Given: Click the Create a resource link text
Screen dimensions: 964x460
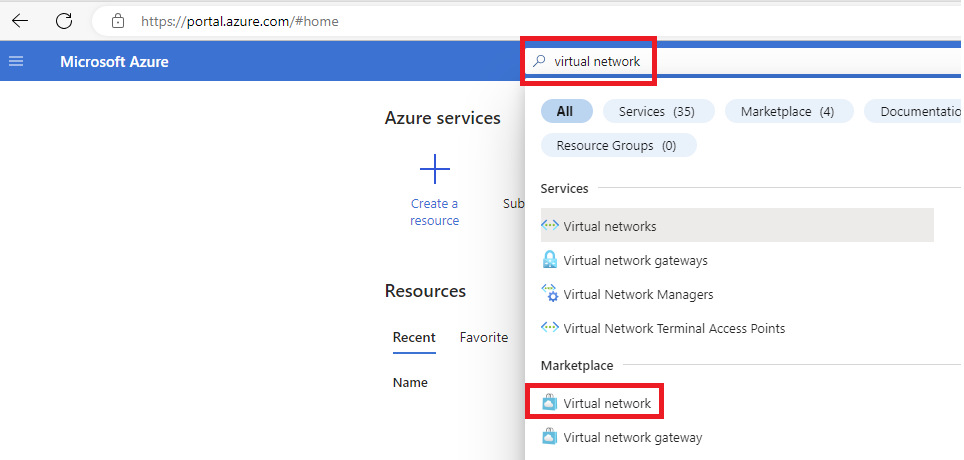Looking at the screenshot, I should 435,212.
